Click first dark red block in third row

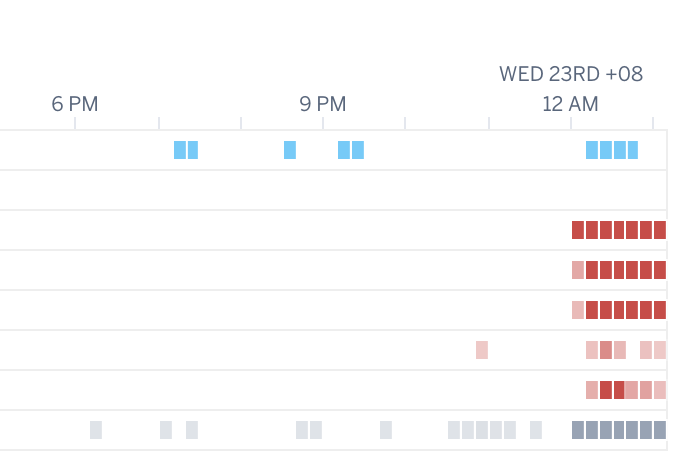click(578, 230)
